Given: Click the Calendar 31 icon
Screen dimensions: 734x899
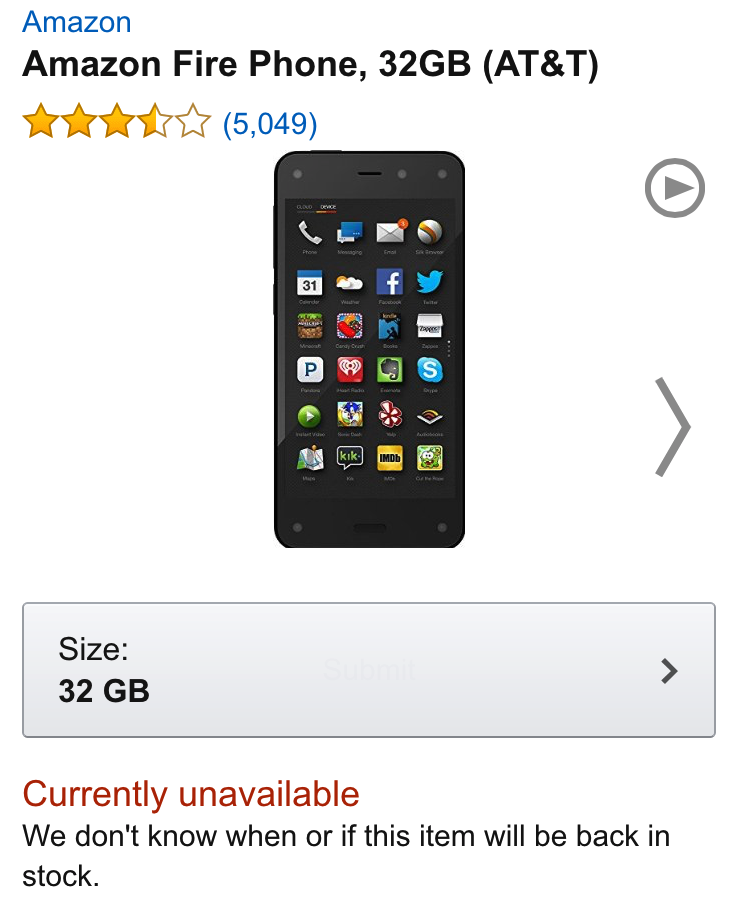Looking at the screenshot, I should pyautogui.click(x=310, y=281).
